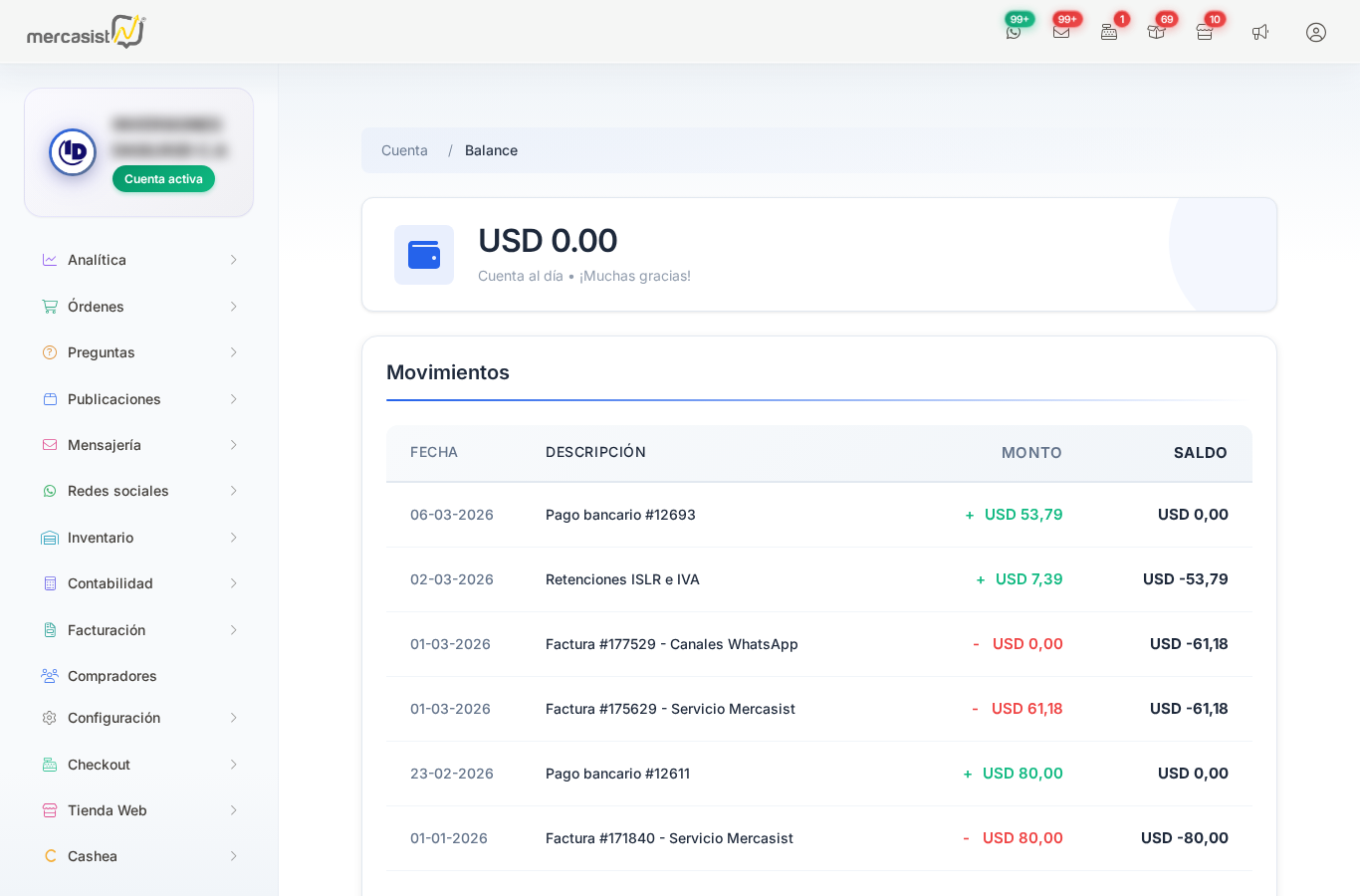
Task: Expand the Órdenes chevron in sidebar
Action: coord(233,307)
